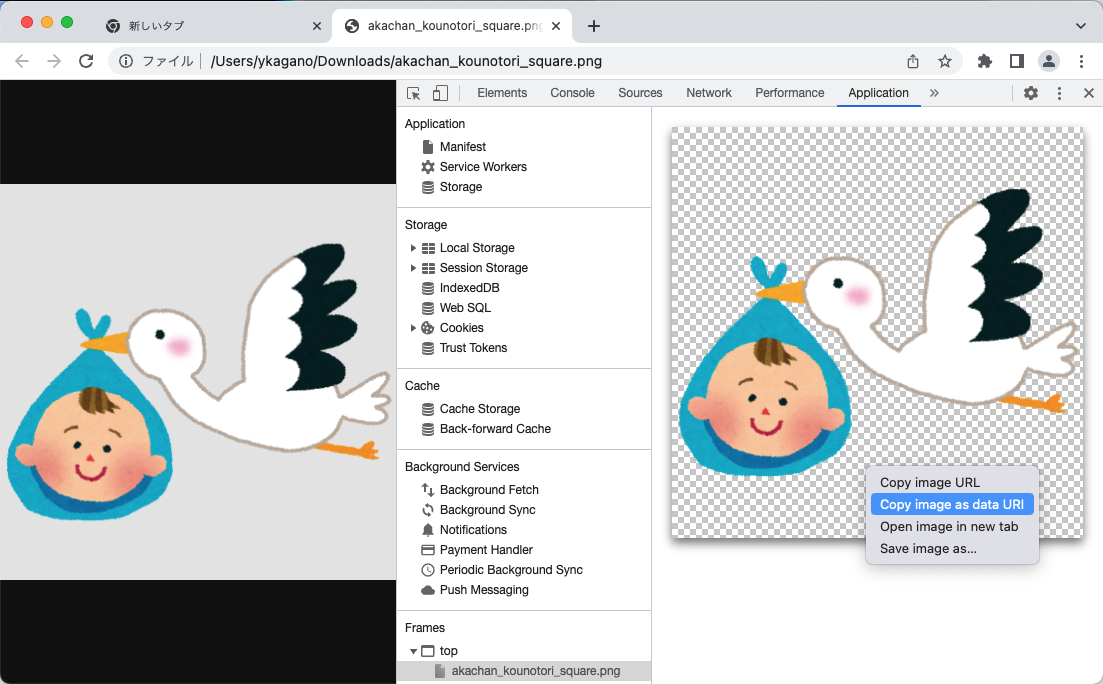Bookmark the page with the star icon

point(945,60)
